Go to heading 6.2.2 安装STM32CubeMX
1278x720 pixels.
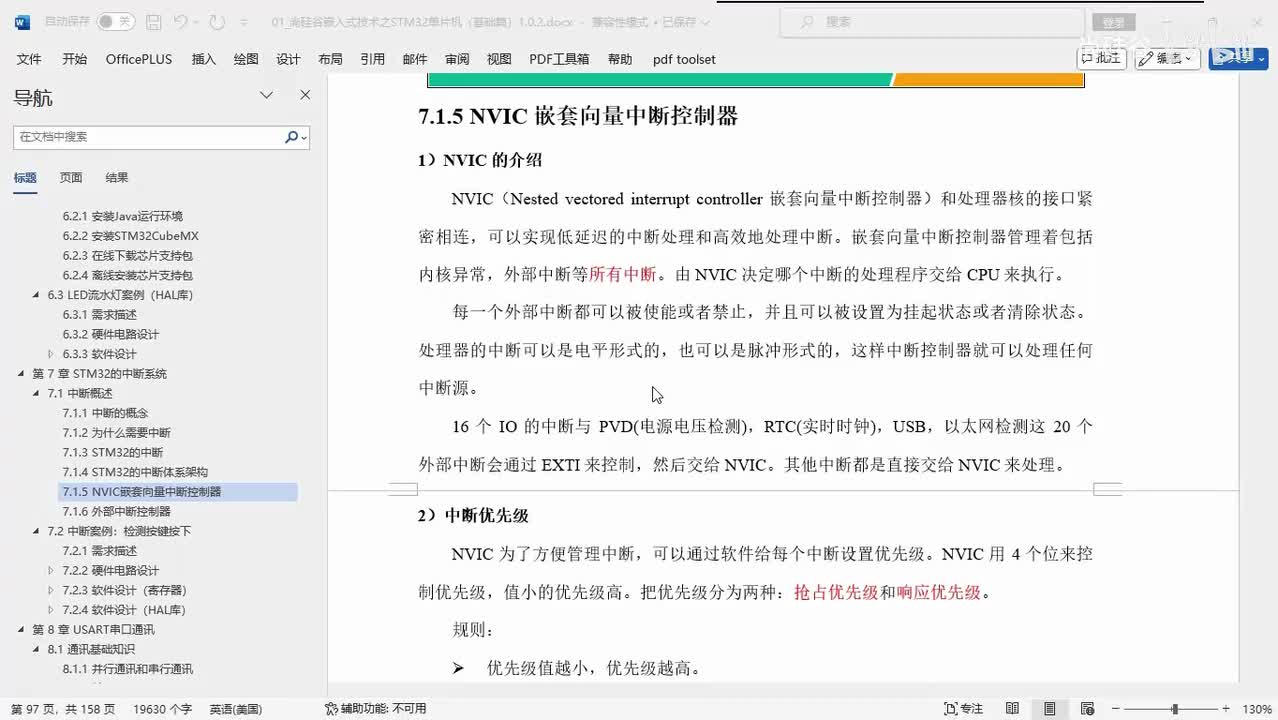click(x=131, y=236)
